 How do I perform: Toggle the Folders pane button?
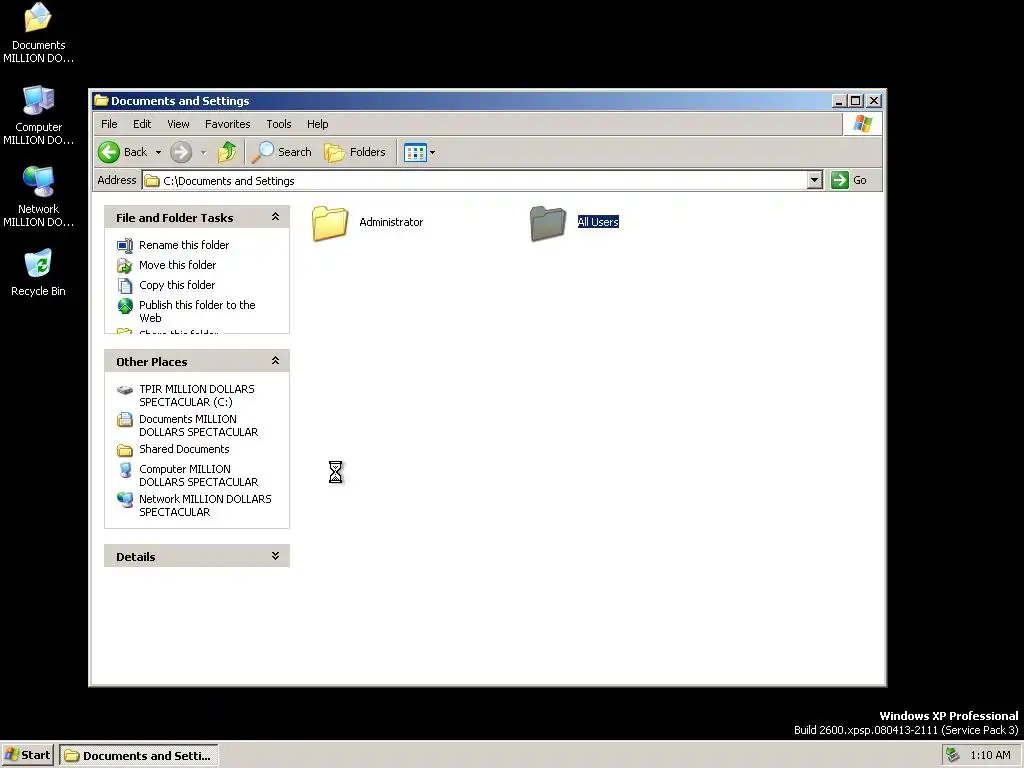tap(355, 152)
